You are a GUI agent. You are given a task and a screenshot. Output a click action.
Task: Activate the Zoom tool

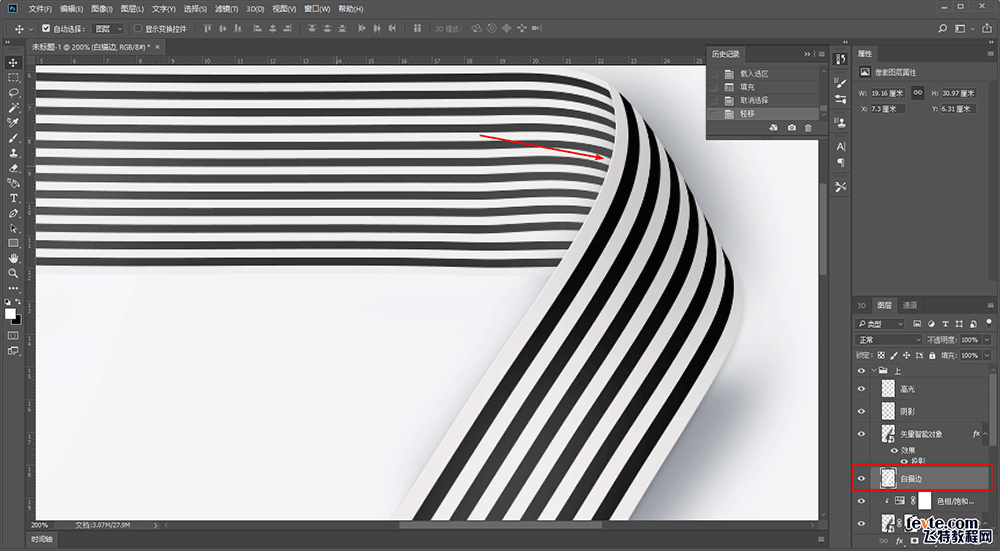point(13,274)
